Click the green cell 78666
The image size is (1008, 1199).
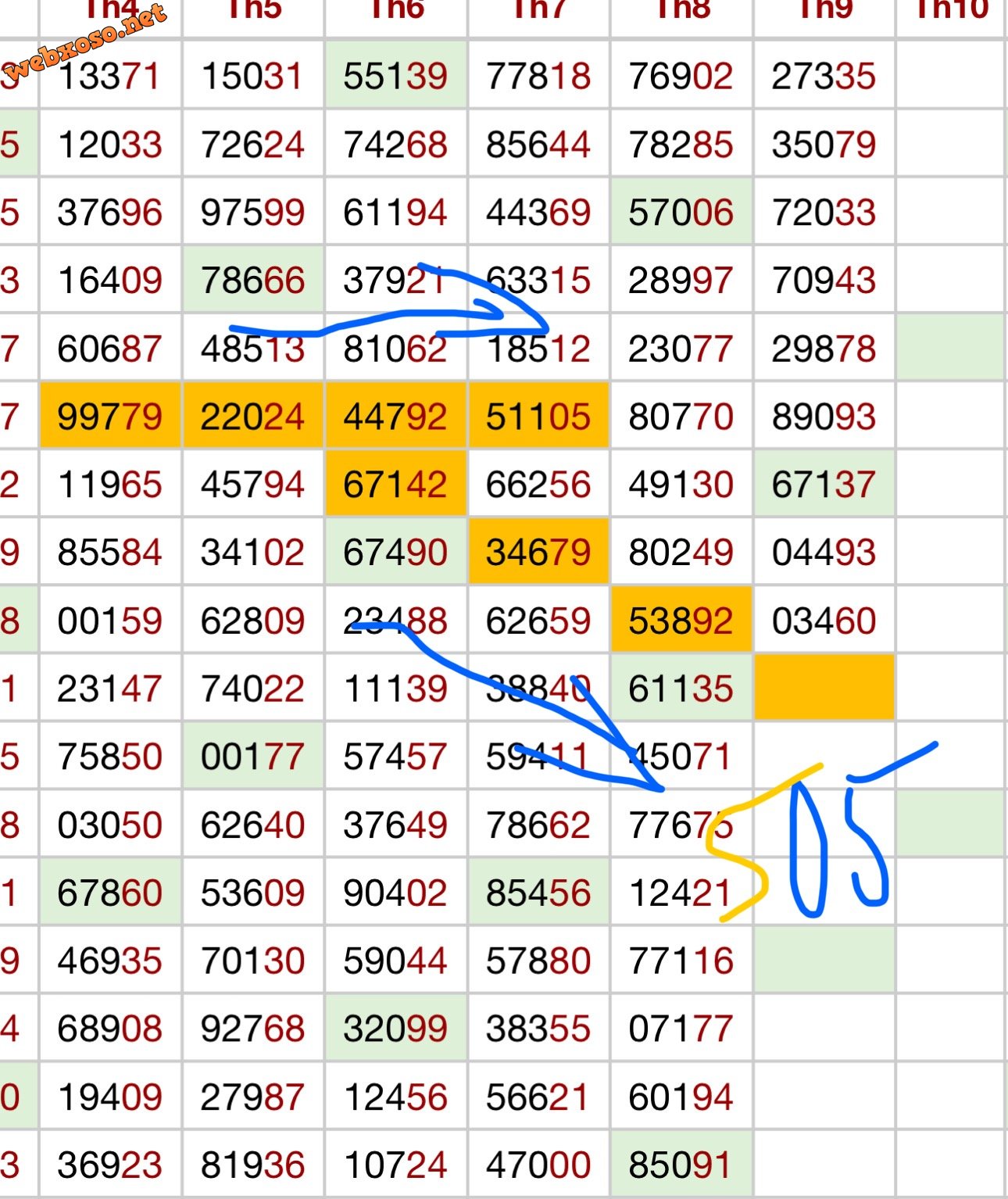pos(252,281)
